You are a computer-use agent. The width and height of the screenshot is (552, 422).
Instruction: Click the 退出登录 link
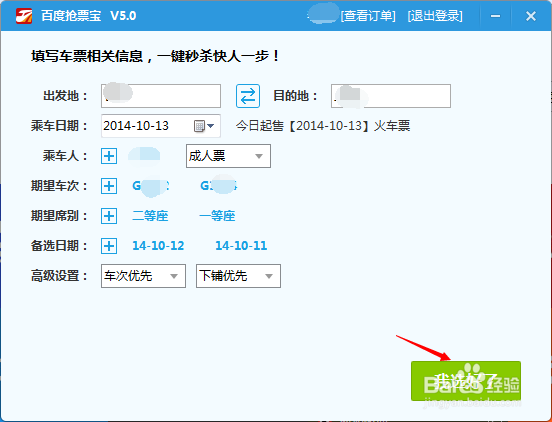tap(435, 16)
